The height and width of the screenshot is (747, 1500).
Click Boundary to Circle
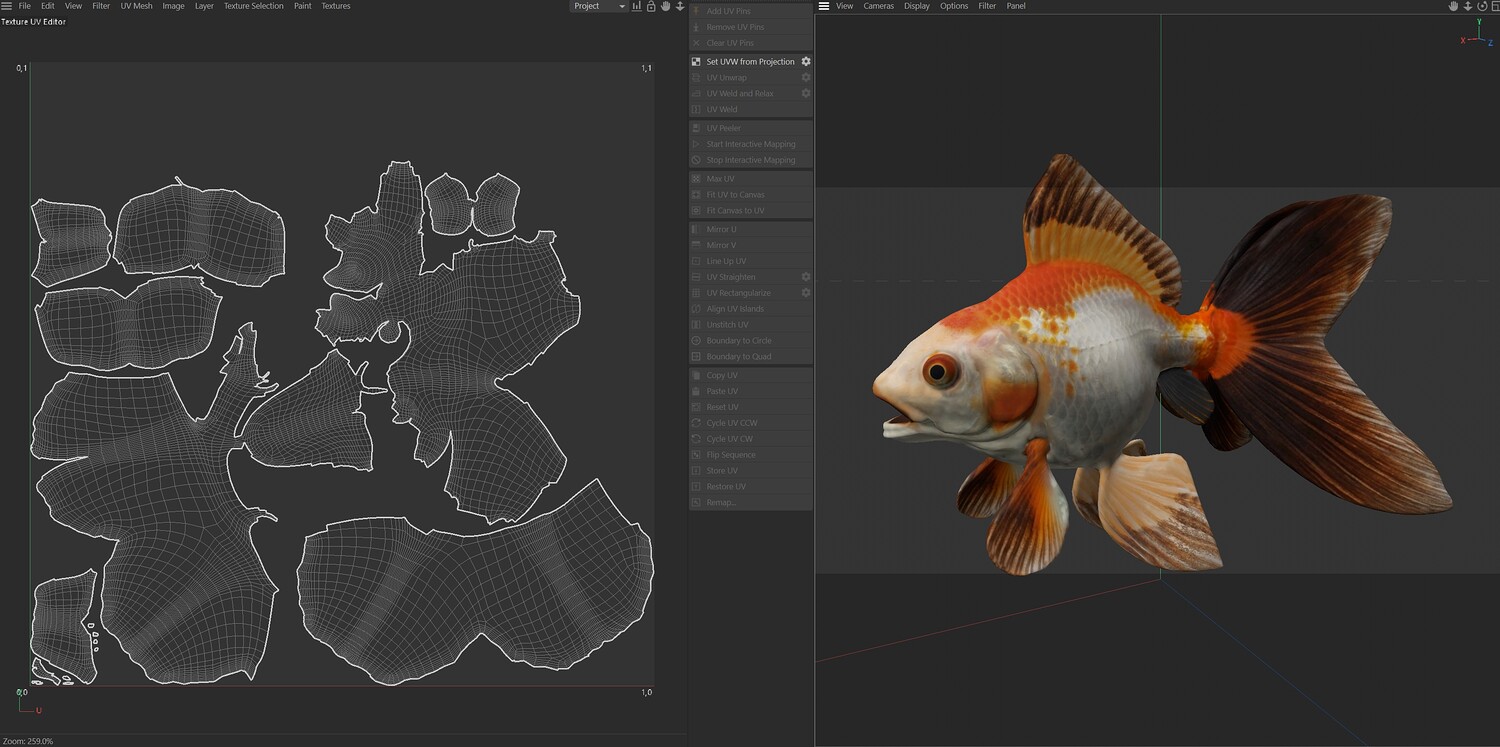point(751,341)
